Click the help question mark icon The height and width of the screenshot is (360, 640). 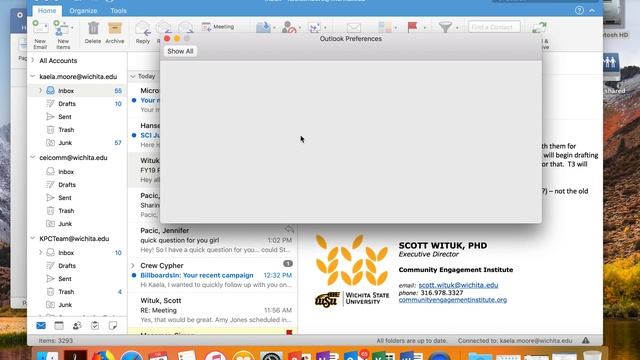[x=579, y=11]
